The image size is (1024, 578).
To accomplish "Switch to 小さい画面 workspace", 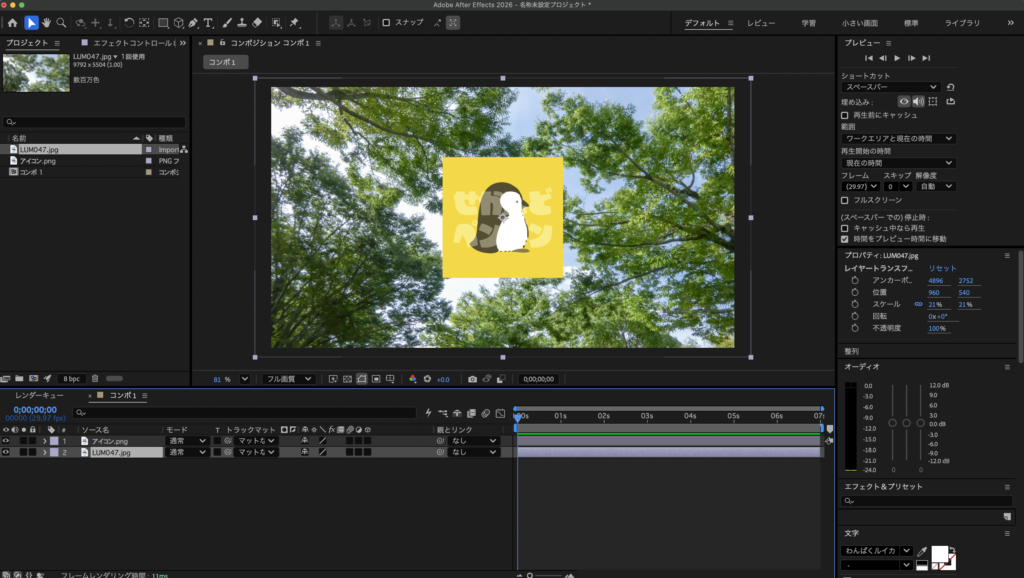I will click(859, 23).
